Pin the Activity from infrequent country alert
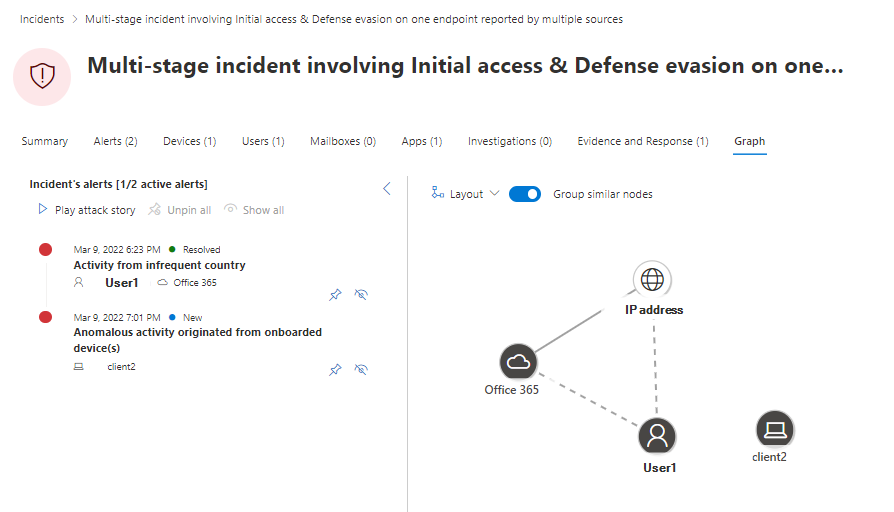894x512 pixels. (x=335, y=295)
